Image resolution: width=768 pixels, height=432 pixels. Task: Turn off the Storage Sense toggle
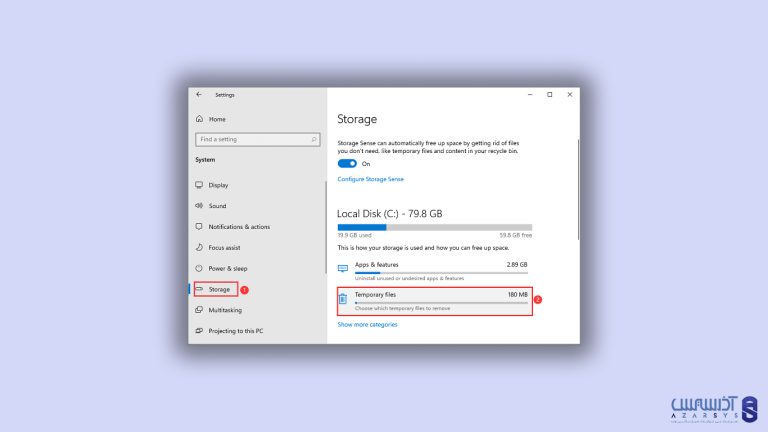347,163
